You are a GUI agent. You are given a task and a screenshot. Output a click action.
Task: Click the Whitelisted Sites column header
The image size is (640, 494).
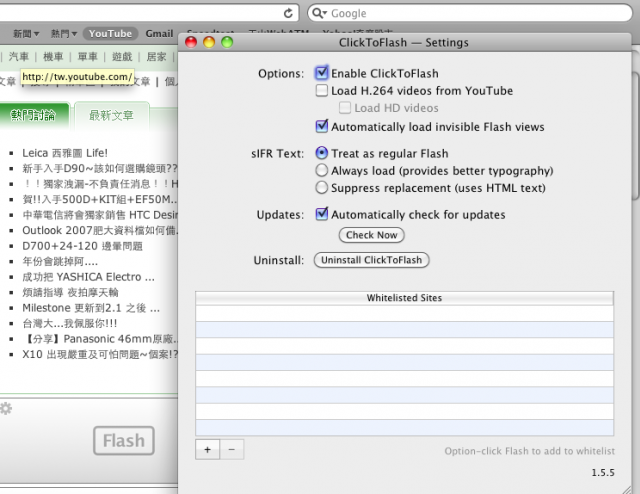coord(404,298)
